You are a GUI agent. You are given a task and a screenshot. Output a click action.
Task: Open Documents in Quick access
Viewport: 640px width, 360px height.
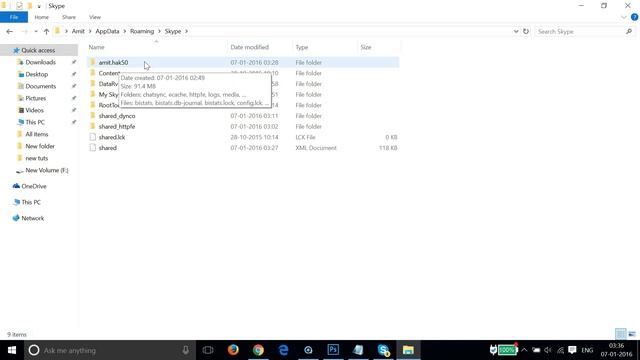tap(40, 87)
